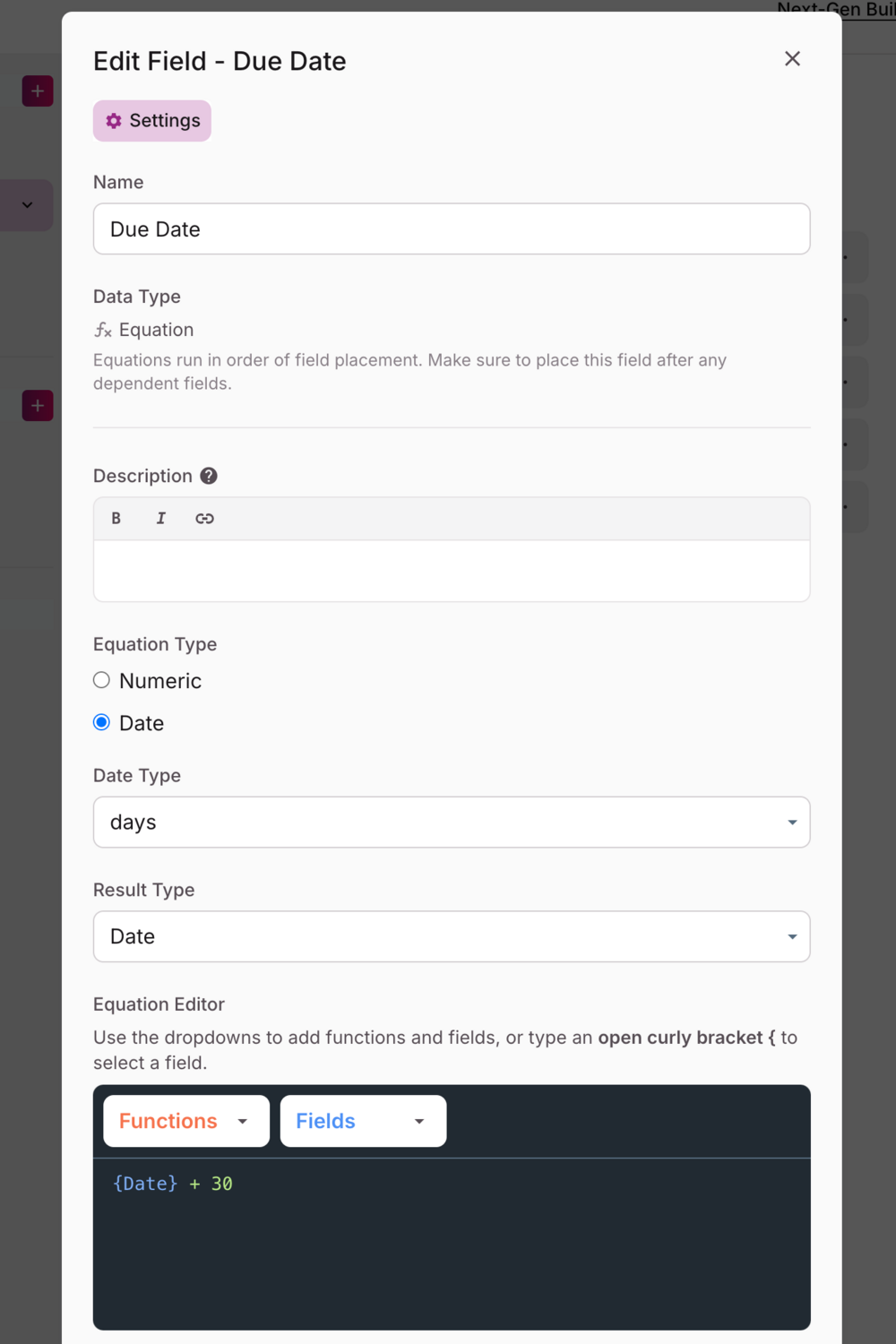Click the chevron-down icon on the left sidebar
896x1344 pixels.
(x=28, y=205)
